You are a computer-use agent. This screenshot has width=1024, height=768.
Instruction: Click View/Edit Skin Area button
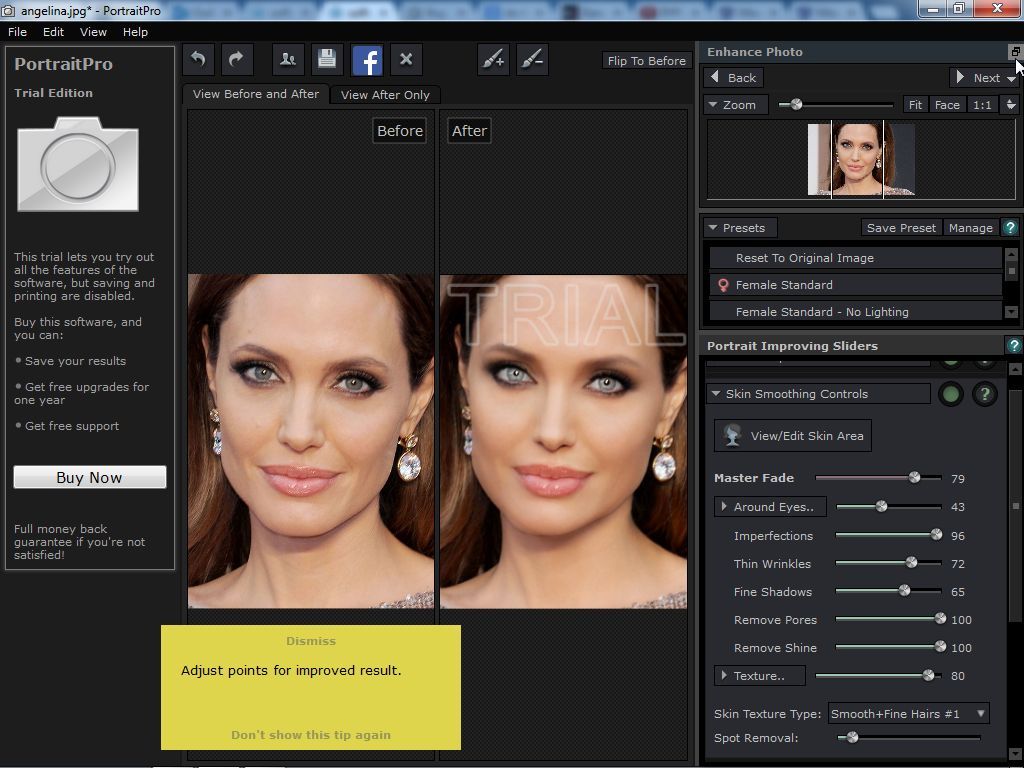pos(793,436)
